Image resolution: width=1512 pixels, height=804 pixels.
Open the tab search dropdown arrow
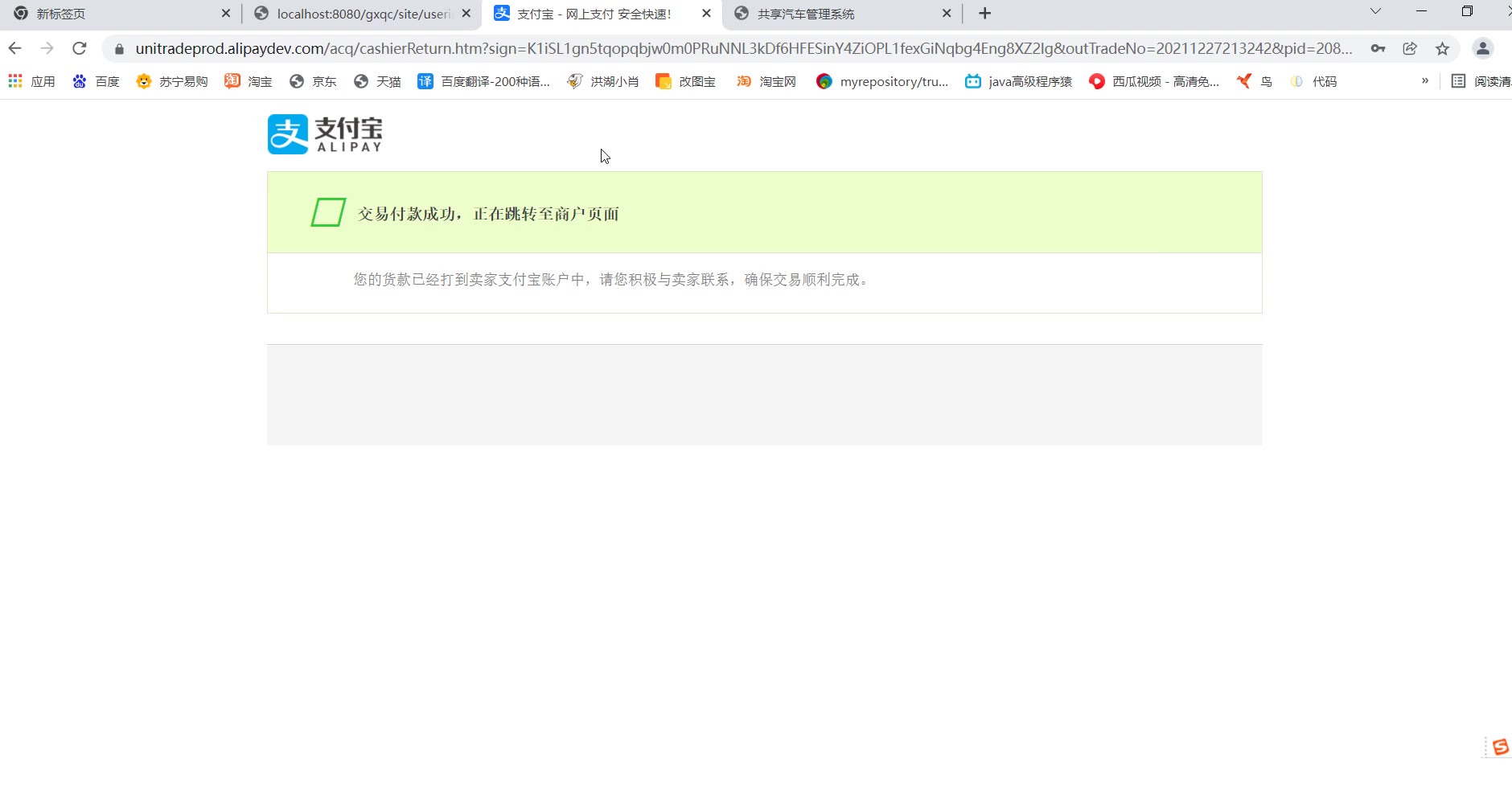coord(1375,11)
